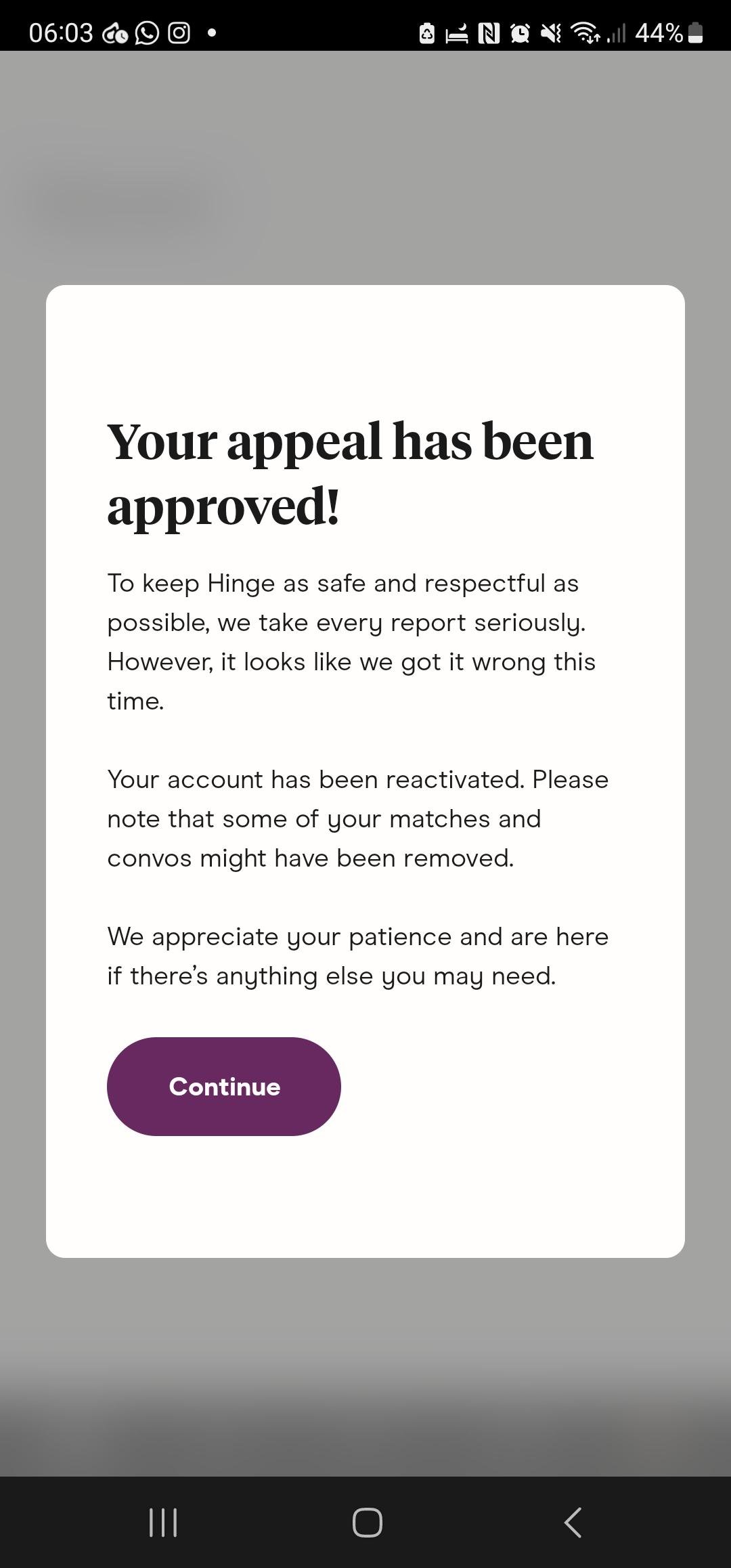Screen dimensions: 731x1568
Task: Tap the bedtime mode bed icon
Action: click(x=457, y=33)
